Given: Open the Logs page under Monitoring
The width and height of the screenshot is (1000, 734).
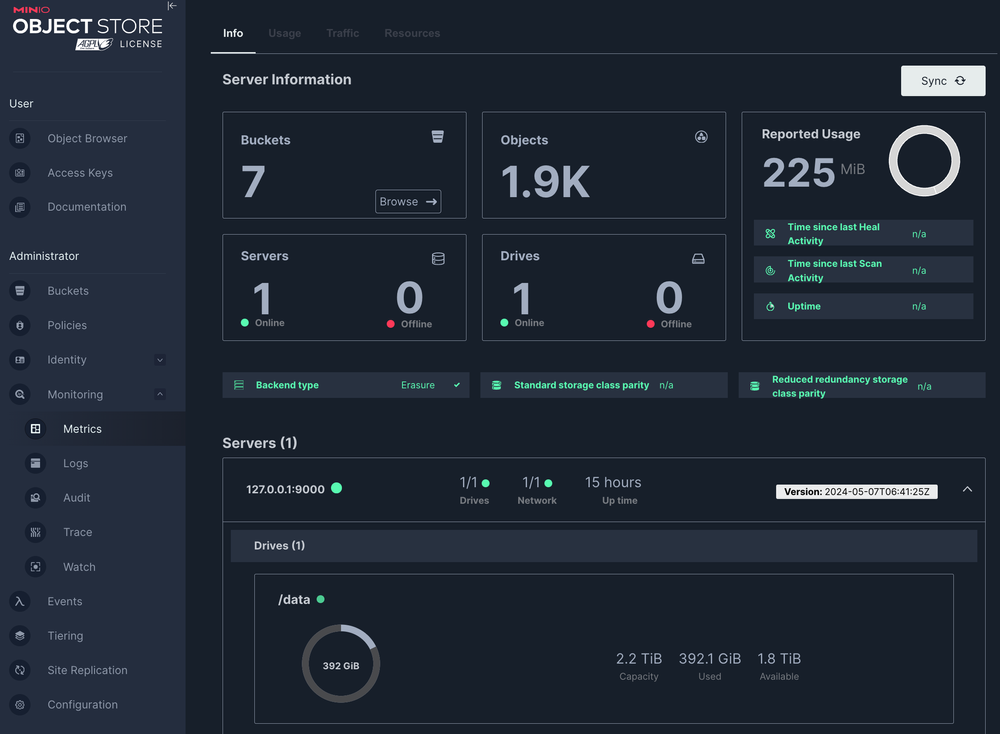Looking at the screenshot, I should pyautogui.click(x=76, y=463).
